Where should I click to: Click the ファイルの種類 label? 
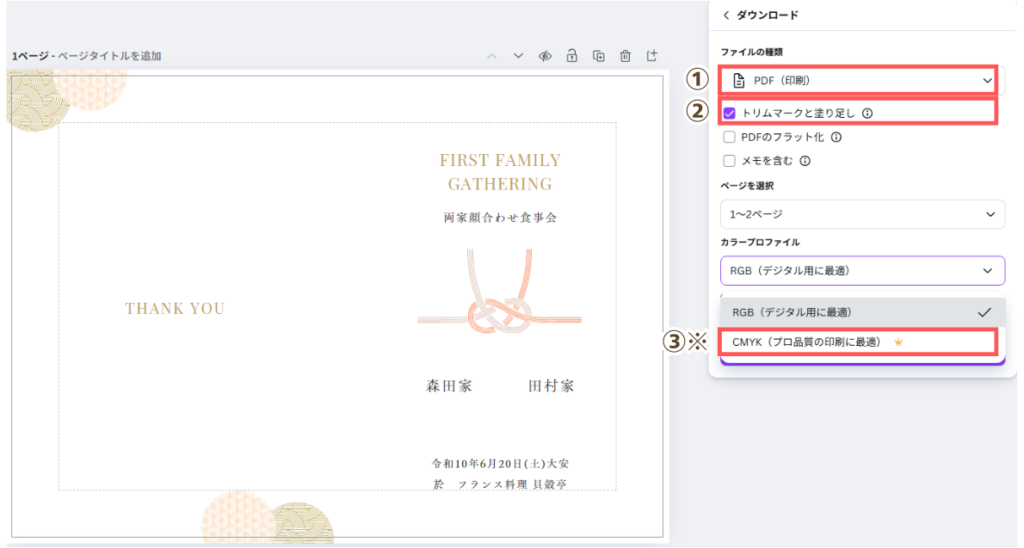click(x=752, y=52)
